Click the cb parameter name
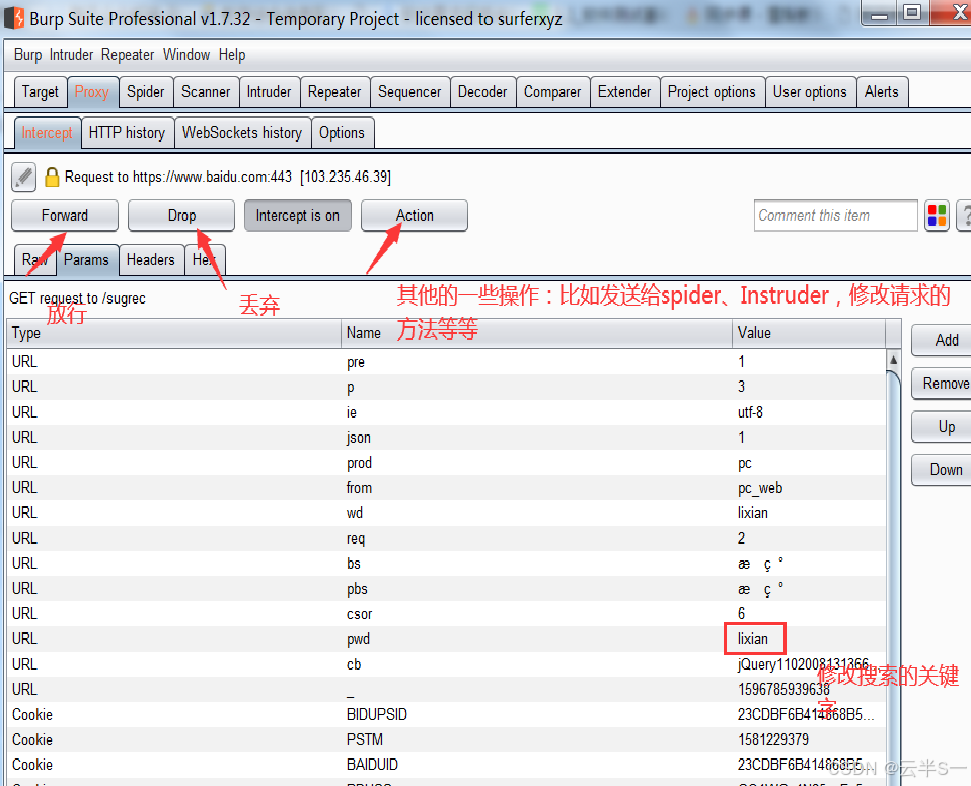This screenshot has height=786, width=971. point(354,664)
